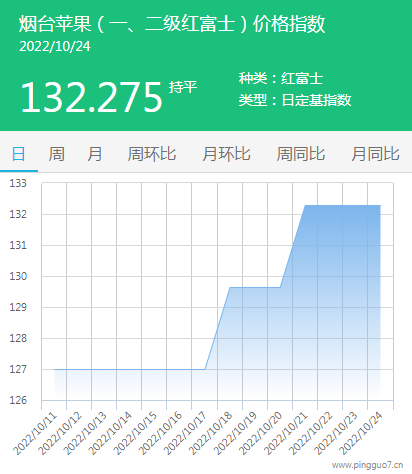
Task: Click the chart title 烟台苹果价格指数
Action: pos(172,24)
